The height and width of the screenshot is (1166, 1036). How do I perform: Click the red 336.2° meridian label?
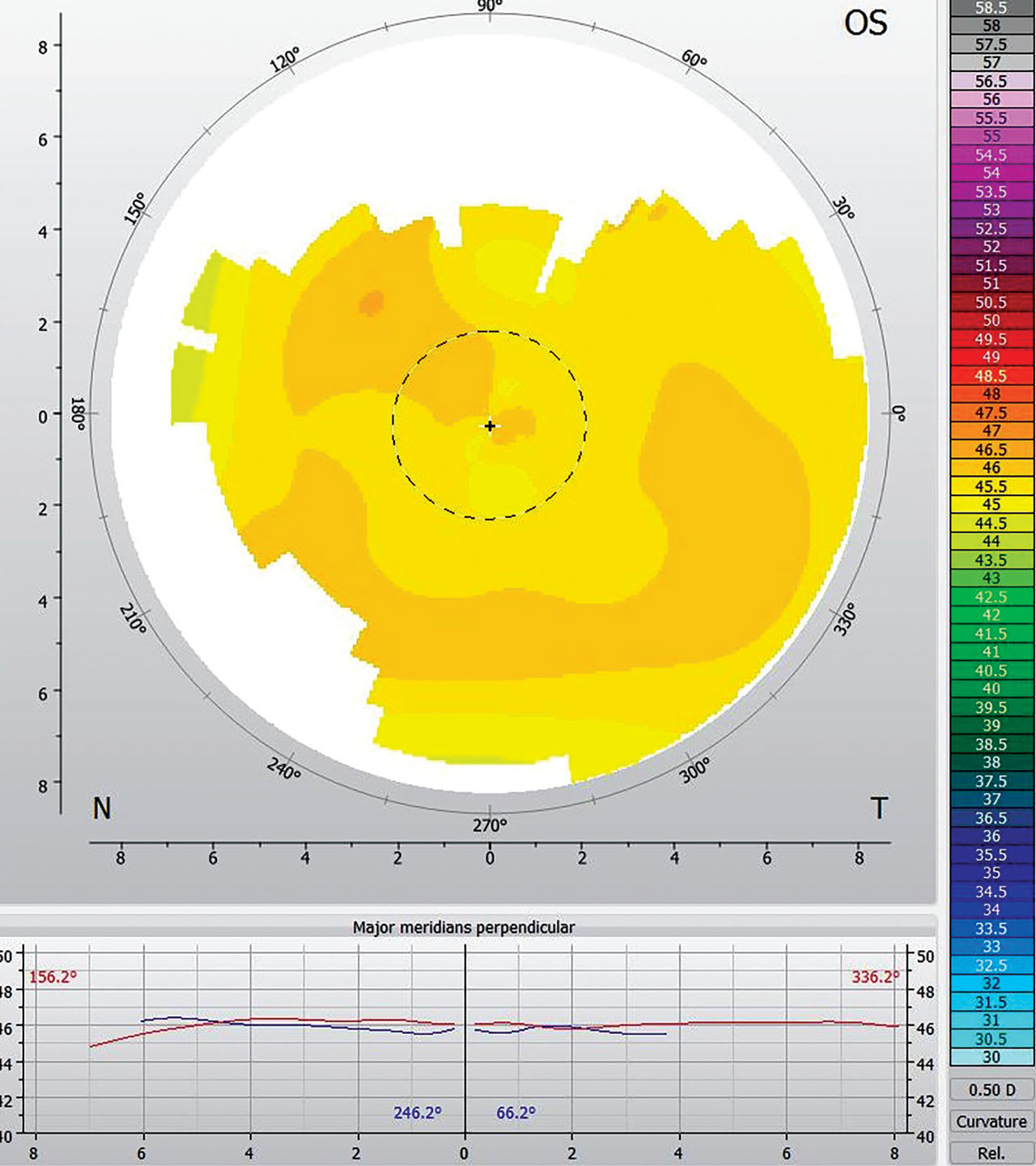click(x=876, y=977)
